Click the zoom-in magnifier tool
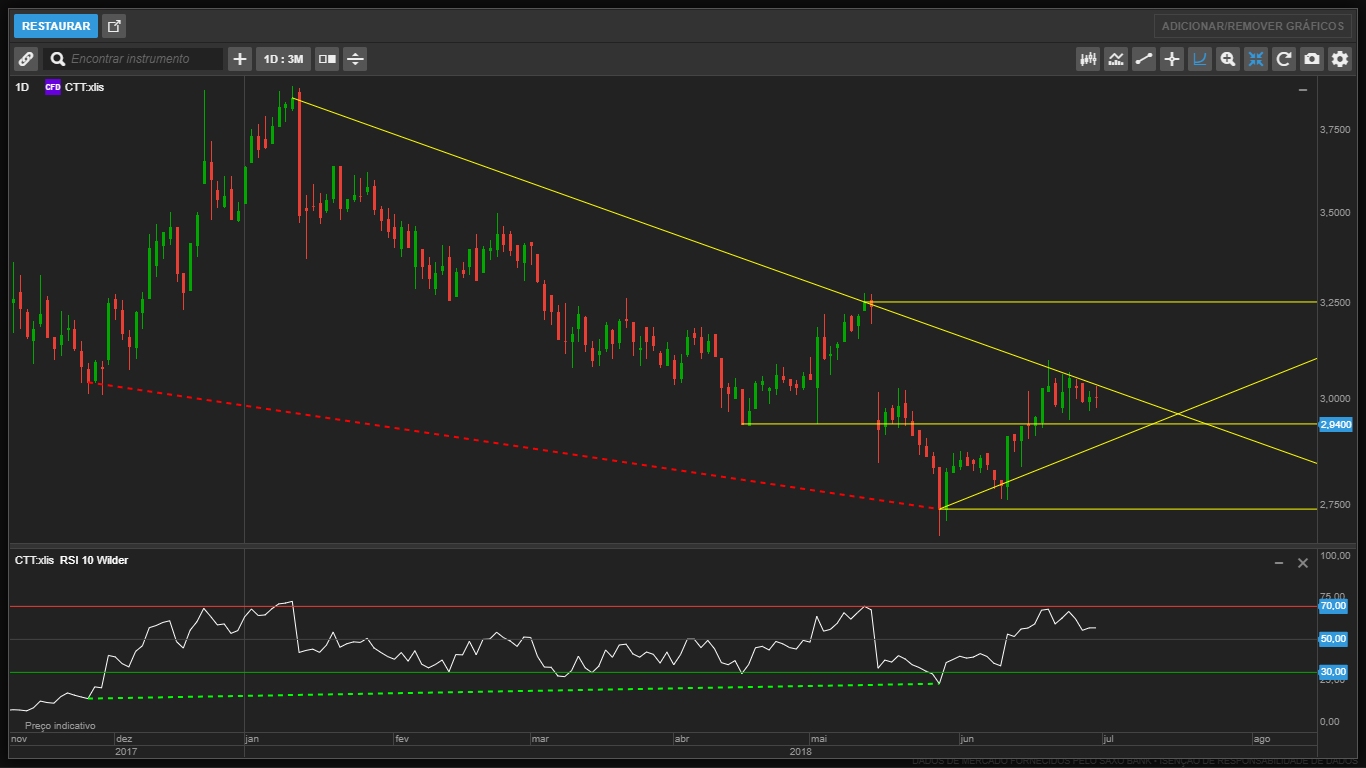 coord(1228,59)
